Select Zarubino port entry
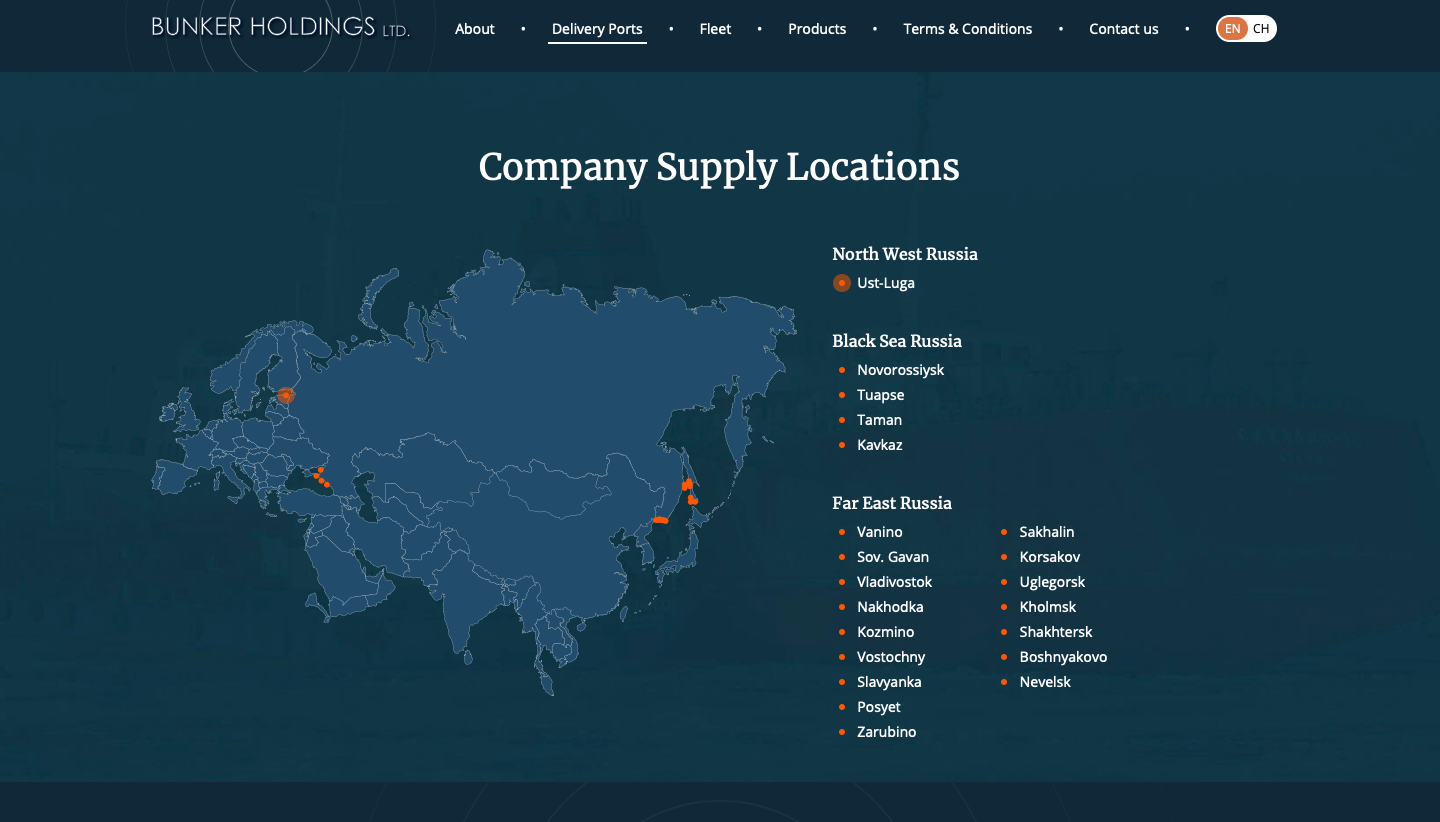This screenshot has width=1440, height=822. (886, 732)
